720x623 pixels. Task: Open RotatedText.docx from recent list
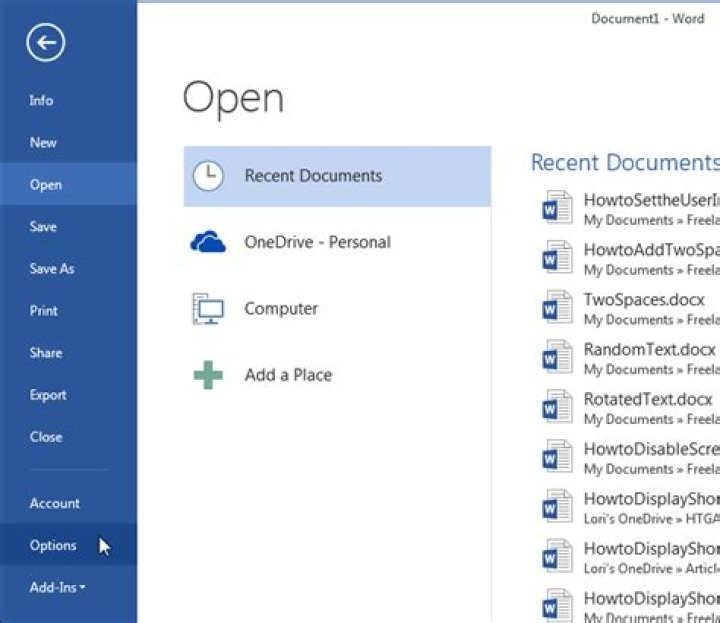(626, 408)
